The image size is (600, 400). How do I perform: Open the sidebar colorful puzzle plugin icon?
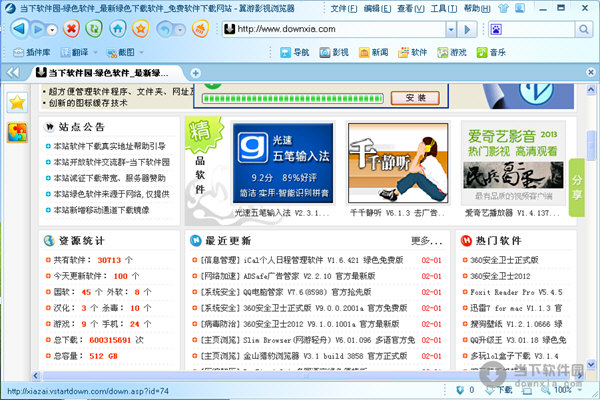pos(17,132)
